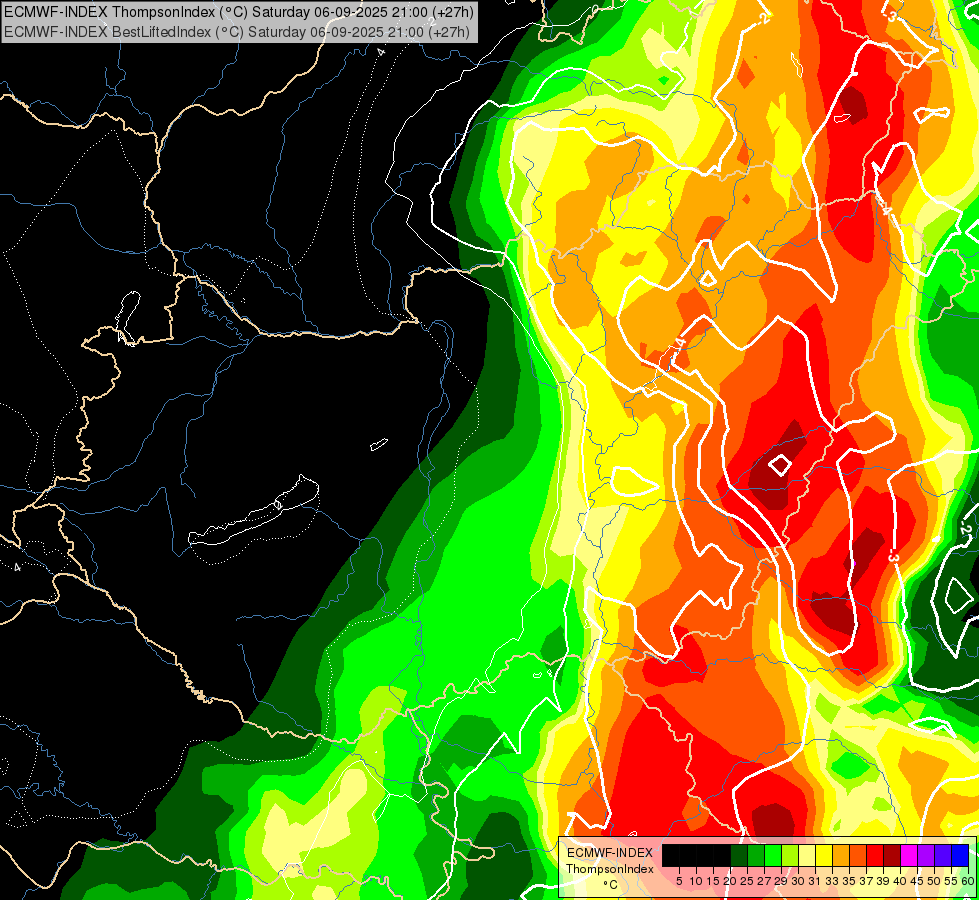Click the legend tick value 60
Viewport: 979px width, 900px height.
point(968,881)
